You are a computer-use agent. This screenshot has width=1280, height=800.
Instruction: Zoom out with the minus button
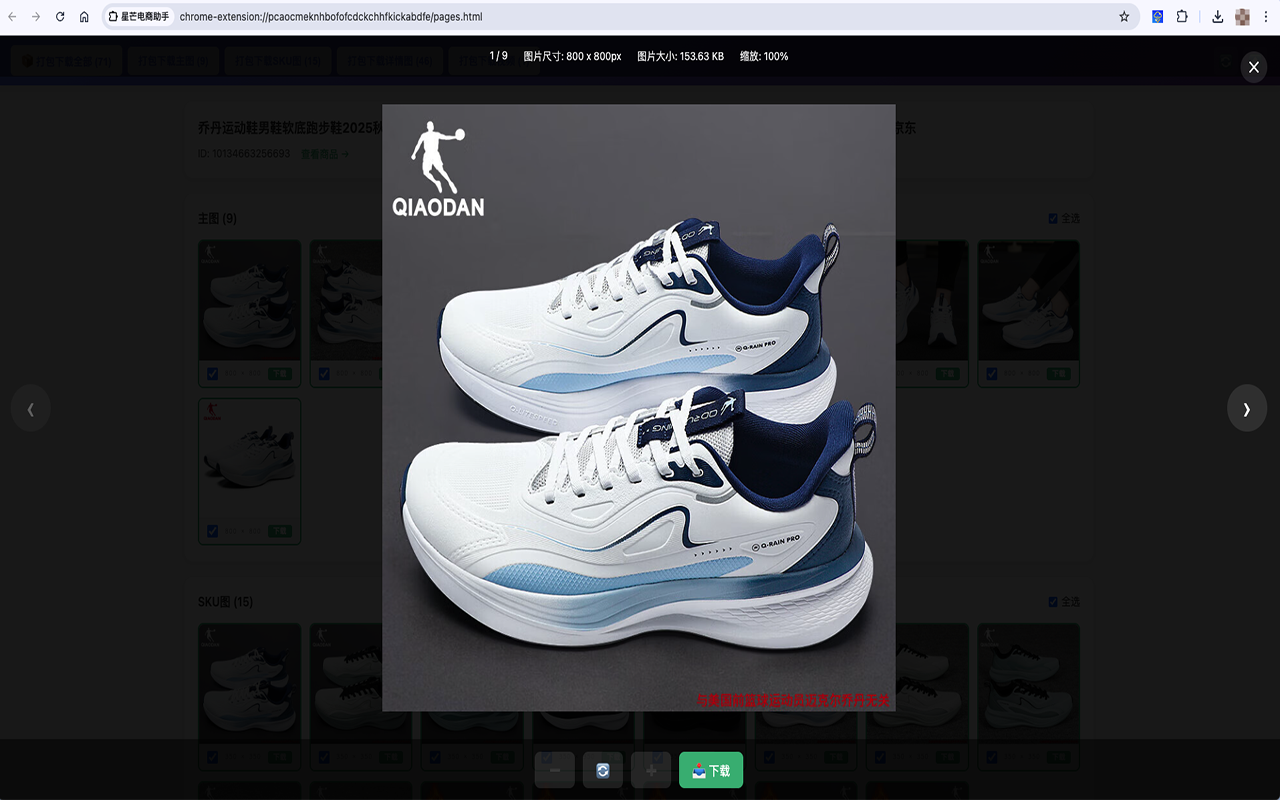(555, 770)
